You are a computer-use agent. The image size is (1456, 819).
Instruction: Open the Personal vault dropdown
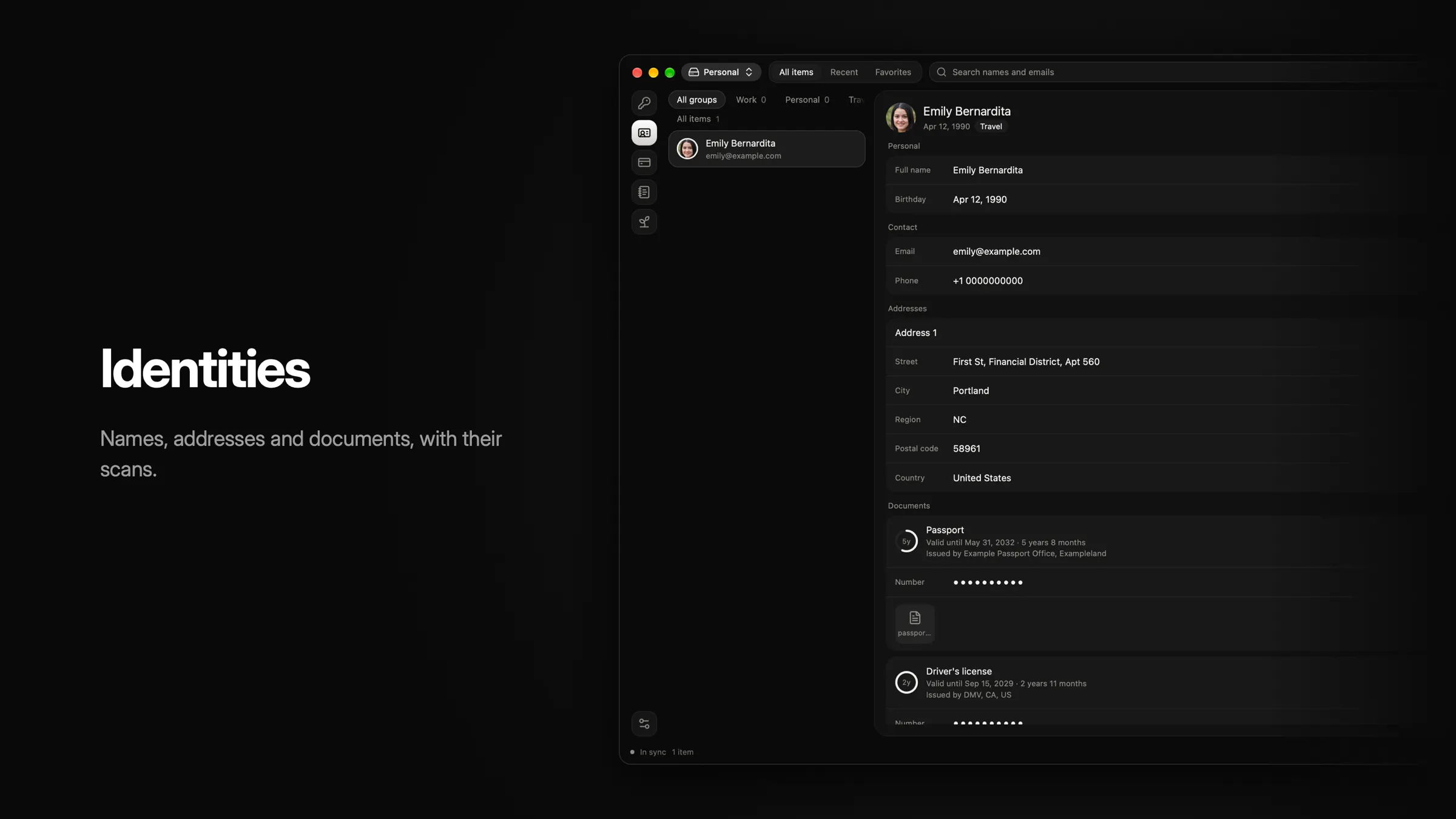[x=721, y=72]
